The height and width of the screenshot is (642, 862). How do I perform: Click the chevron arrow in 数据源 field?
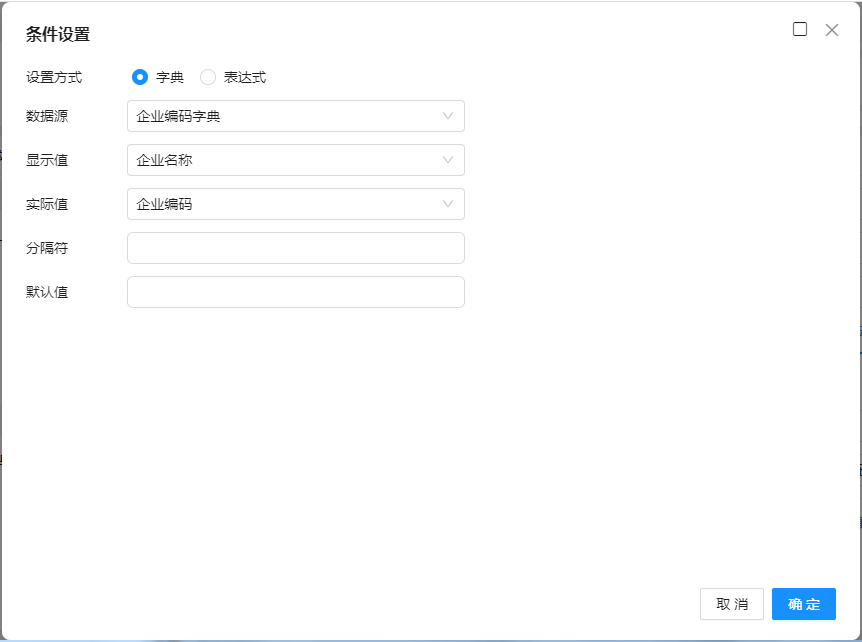click(x=448, y=116)
